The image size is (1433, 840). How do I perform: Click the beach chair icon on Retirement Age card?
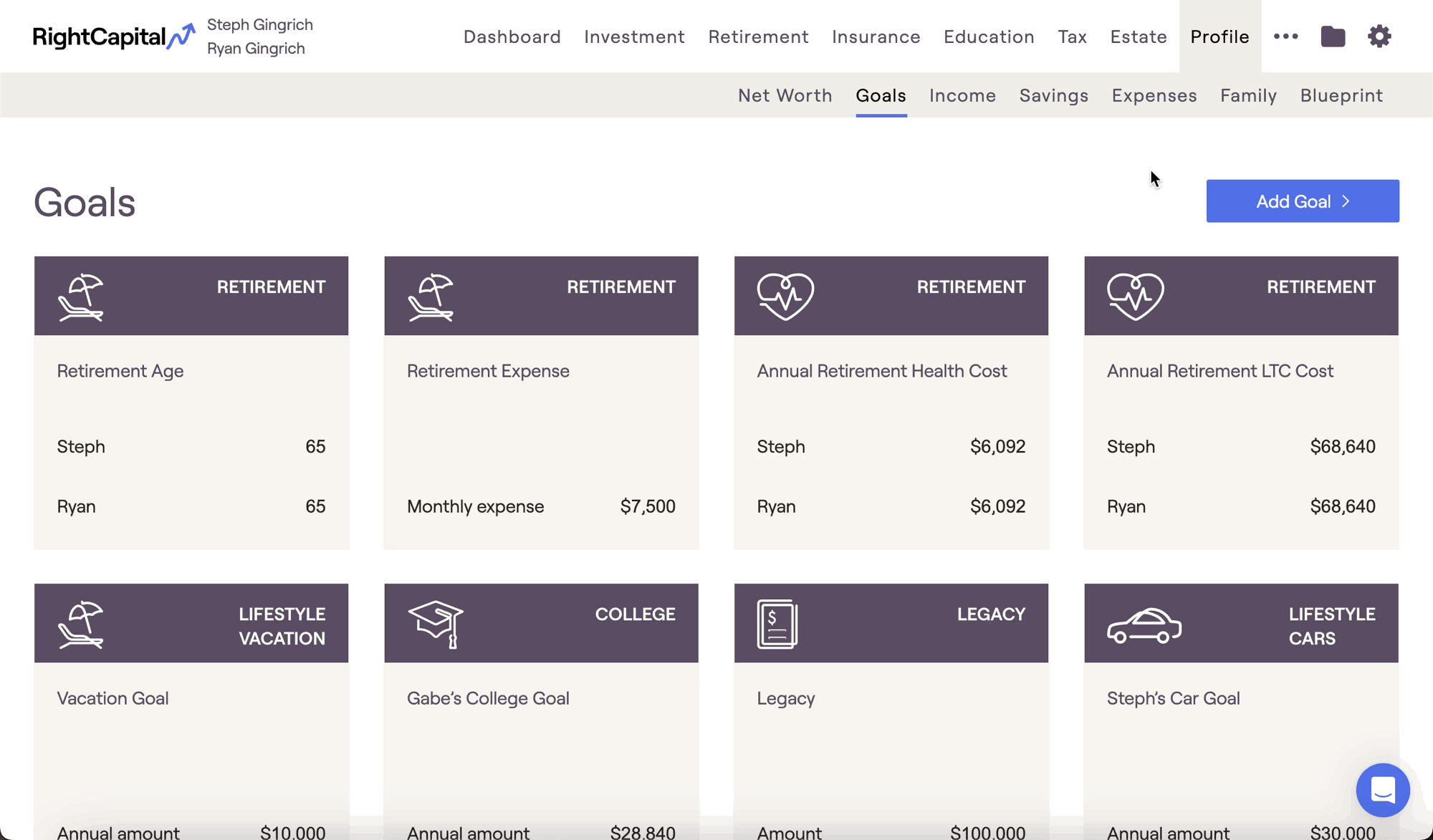coord(81,297)
